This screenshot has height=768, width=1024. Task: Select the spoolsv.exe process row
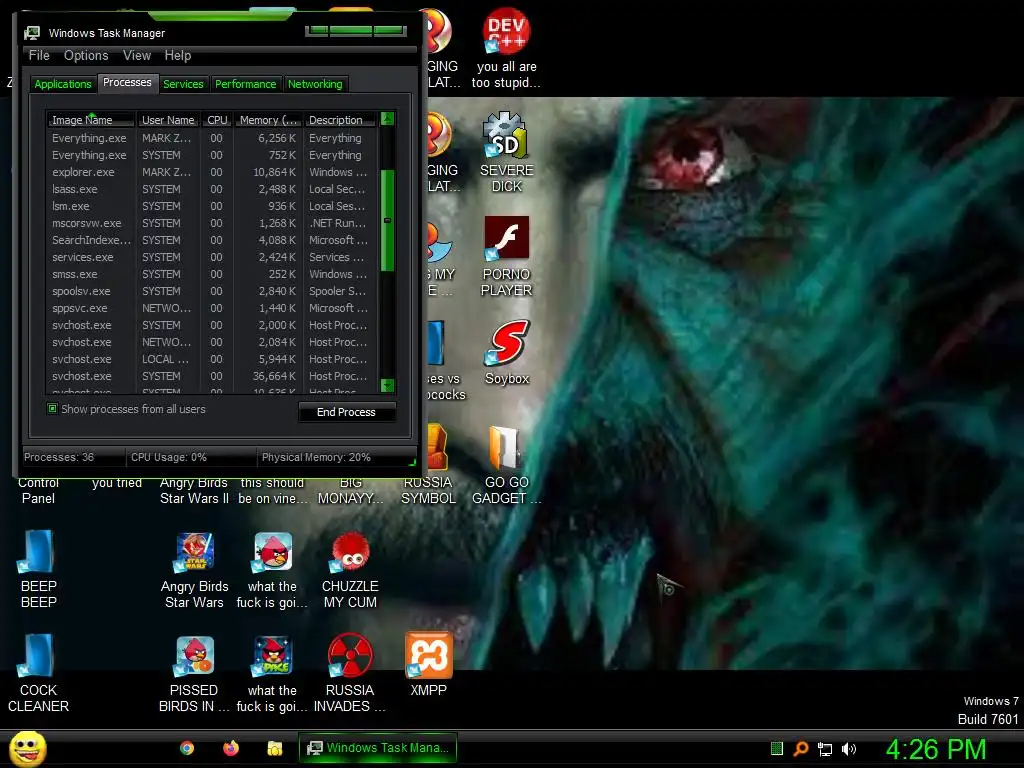click(212, 291)
